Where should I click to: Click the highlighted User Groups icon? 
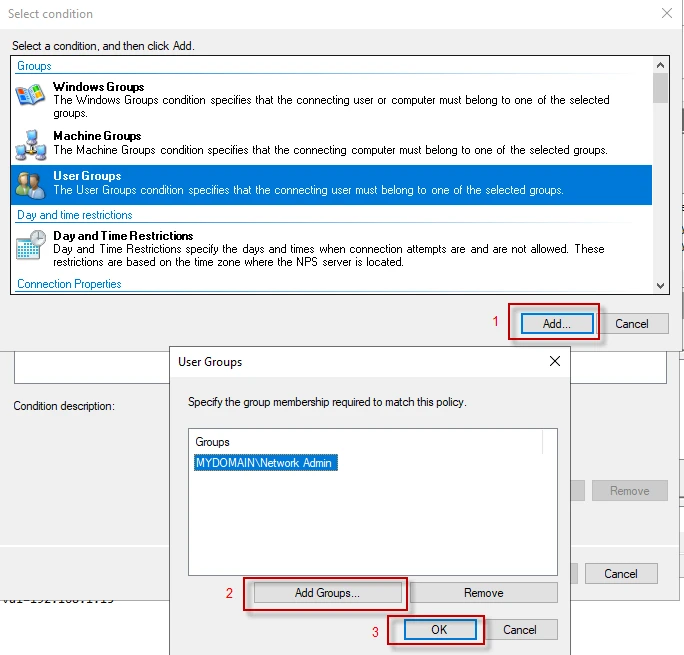[30, 186]
